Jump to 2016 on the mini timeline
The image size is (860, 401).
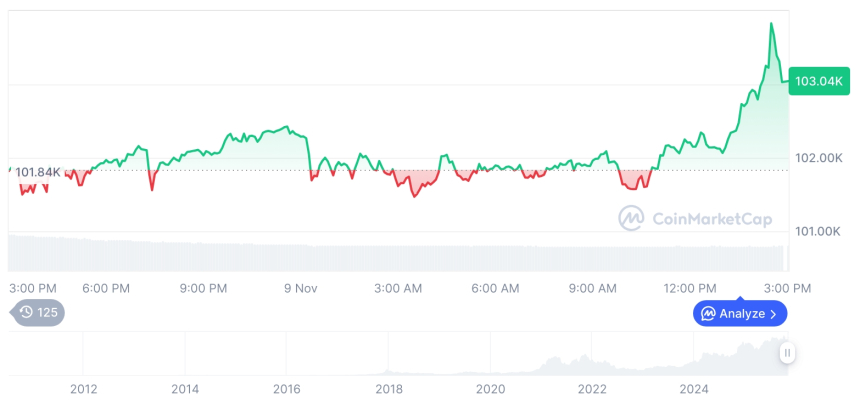287,388
